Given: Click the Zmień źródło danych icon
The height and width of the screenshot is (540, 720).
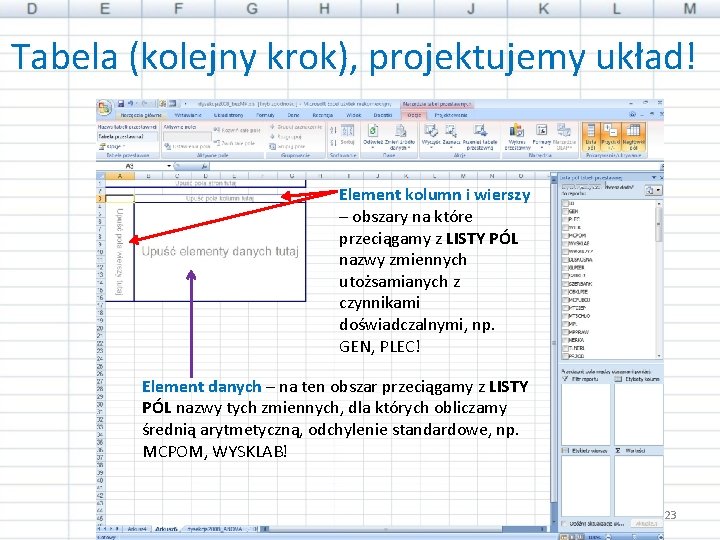Looking at the screenshot, I should 401,131.
